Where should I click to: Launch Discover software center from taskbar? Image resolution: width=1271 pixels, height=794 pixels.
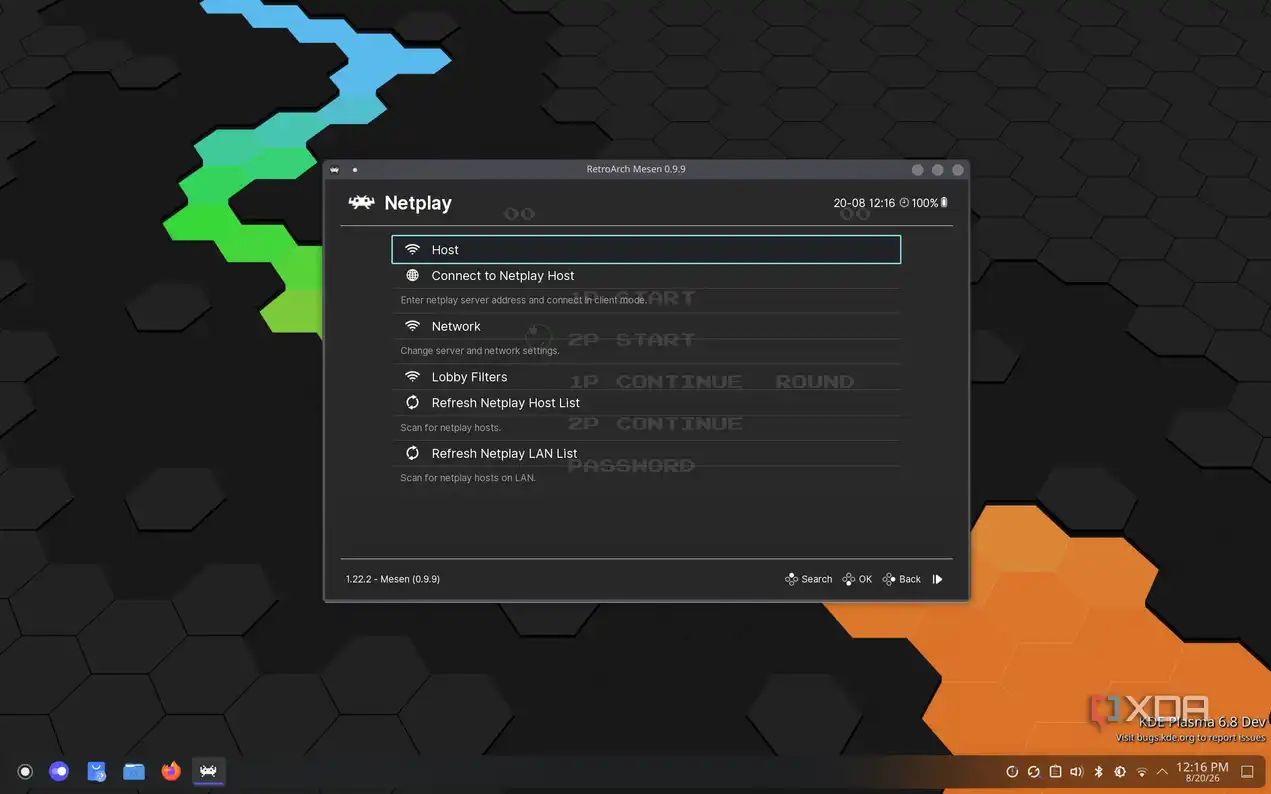coord(97,771)
